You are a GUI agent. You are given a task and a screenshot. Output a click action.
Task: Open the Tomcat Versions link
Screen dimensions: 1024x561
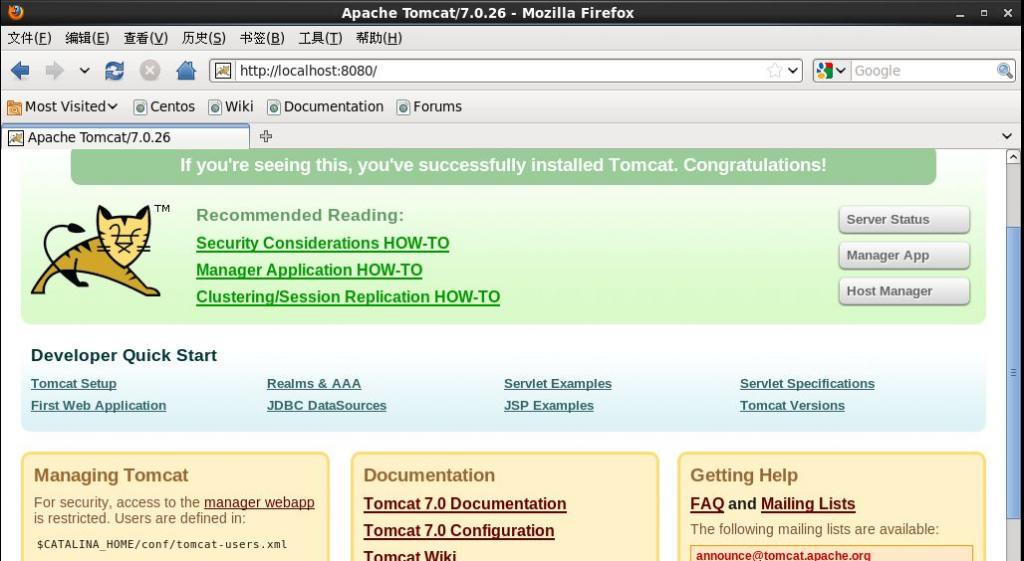coord(792,406)
